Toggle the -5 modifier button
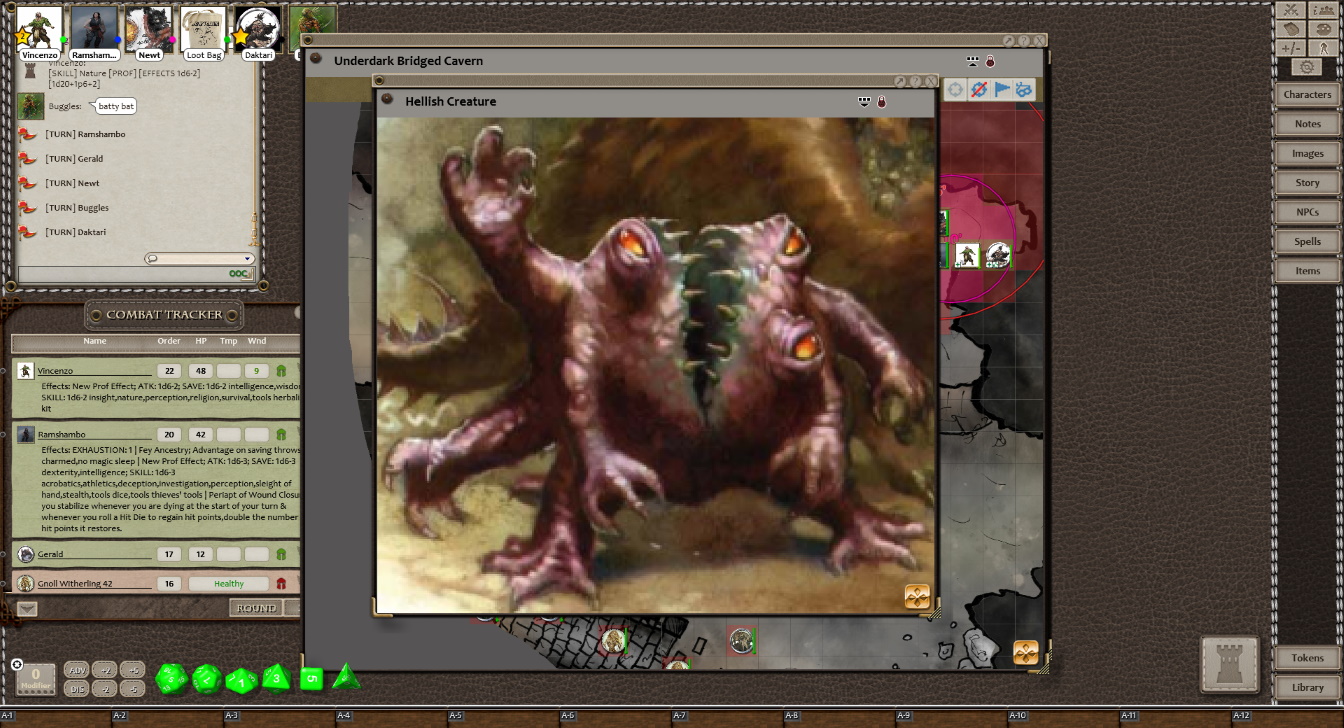Image resolution: width=1344 pixels, height=728 pixels. point(134,688)
